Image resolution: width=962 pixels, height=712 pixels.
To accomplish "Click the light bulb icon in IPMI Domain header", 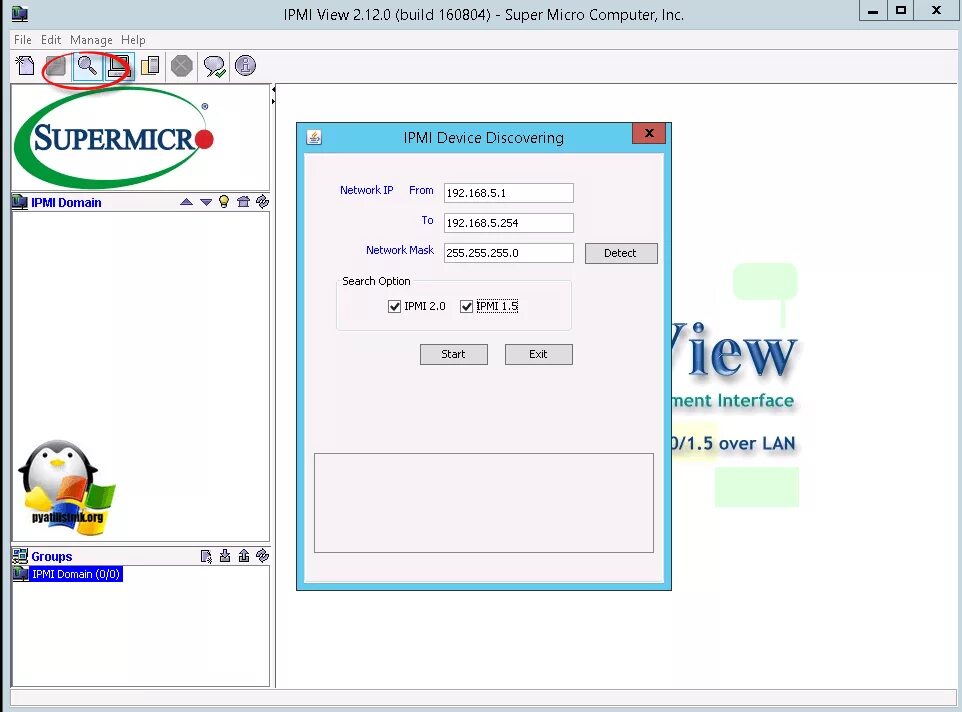I will (224, 202).
